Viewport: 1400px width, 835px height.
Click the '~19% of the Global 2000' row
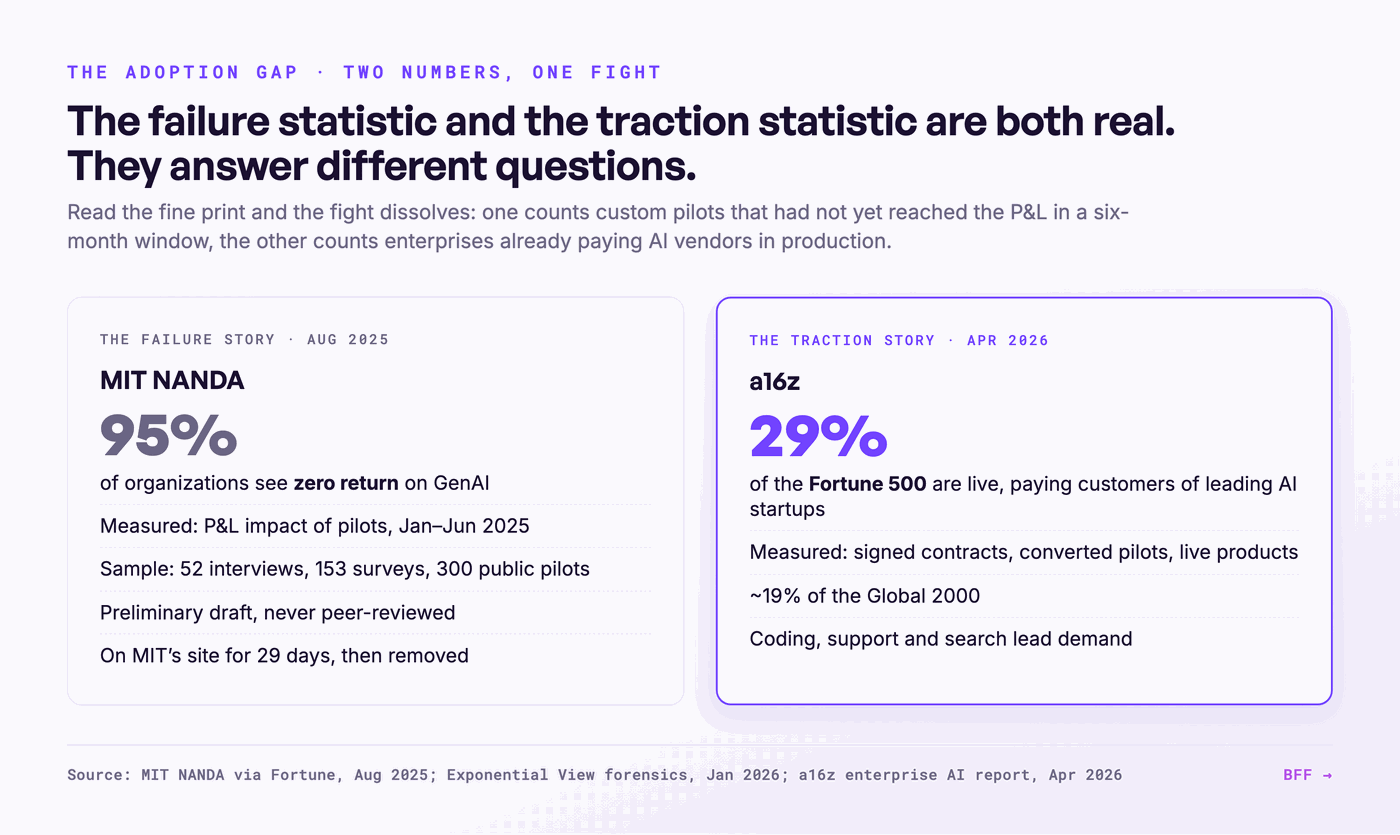pyautogui.click(x=1024, y=596)
